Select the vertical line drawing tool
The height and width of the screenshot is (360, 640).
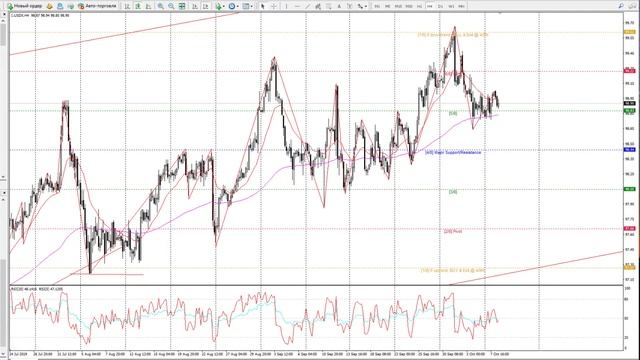click(x=286, y=6)
